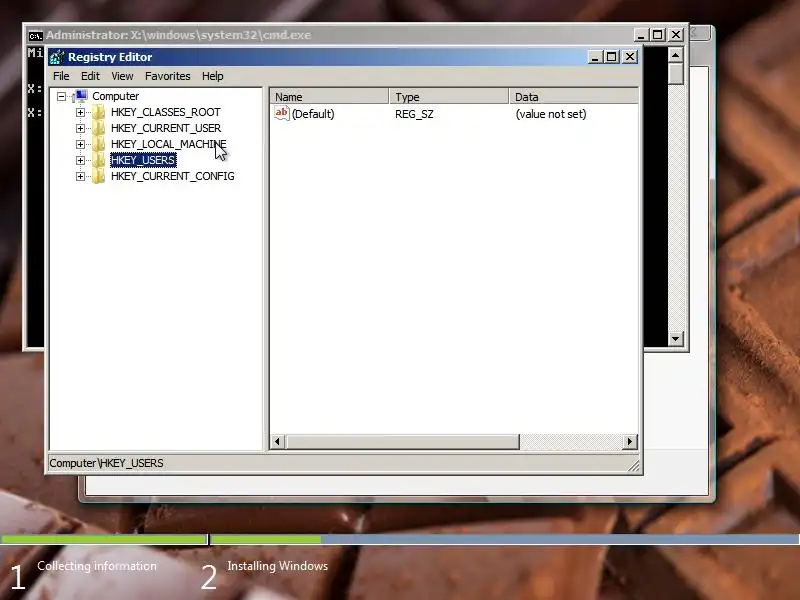Expand the HKEY_CURRENT_USER key
This screenshot has height=600, width=800.
pos(80,128)
